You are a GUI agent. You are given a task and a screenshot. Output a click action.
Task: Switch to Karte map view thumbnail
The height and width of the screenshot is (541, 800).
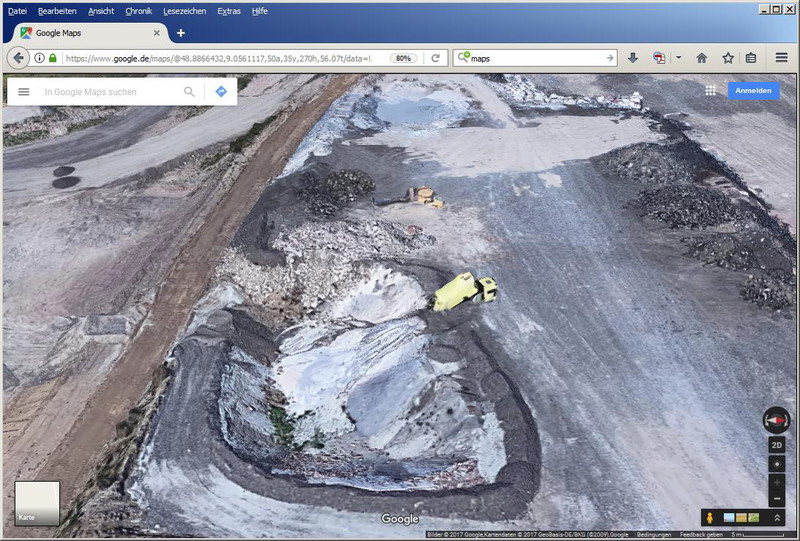click(x=37, y=503)
